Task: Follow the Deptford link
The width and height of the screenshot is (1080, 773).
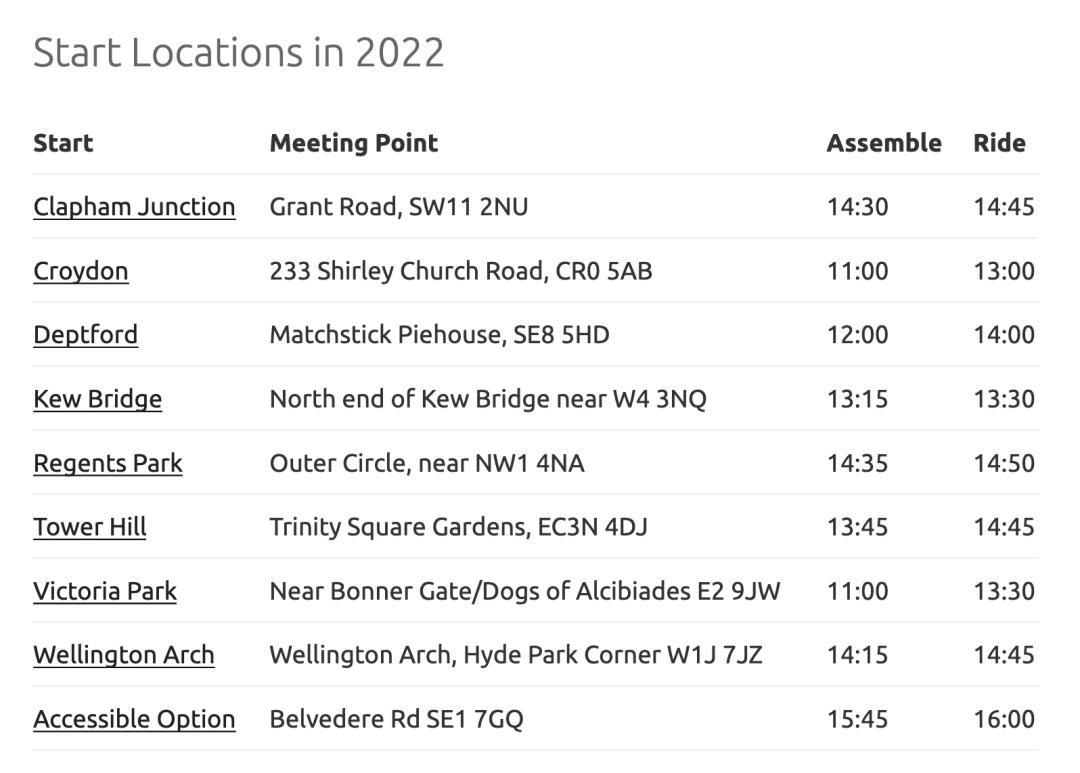Action: 85,335
